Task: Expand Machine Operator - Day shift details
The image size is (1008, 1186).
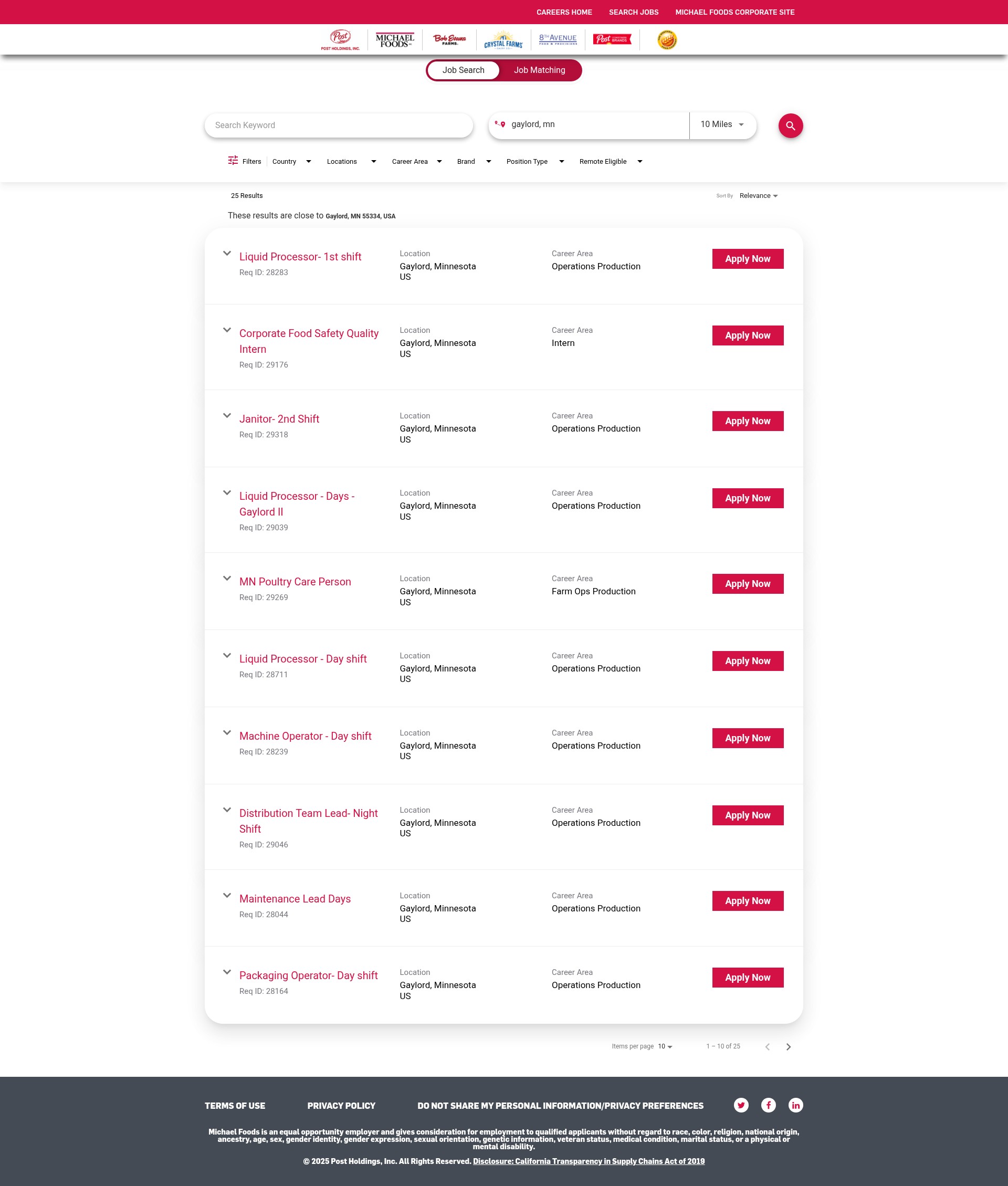Action: (x=227, y=732)
